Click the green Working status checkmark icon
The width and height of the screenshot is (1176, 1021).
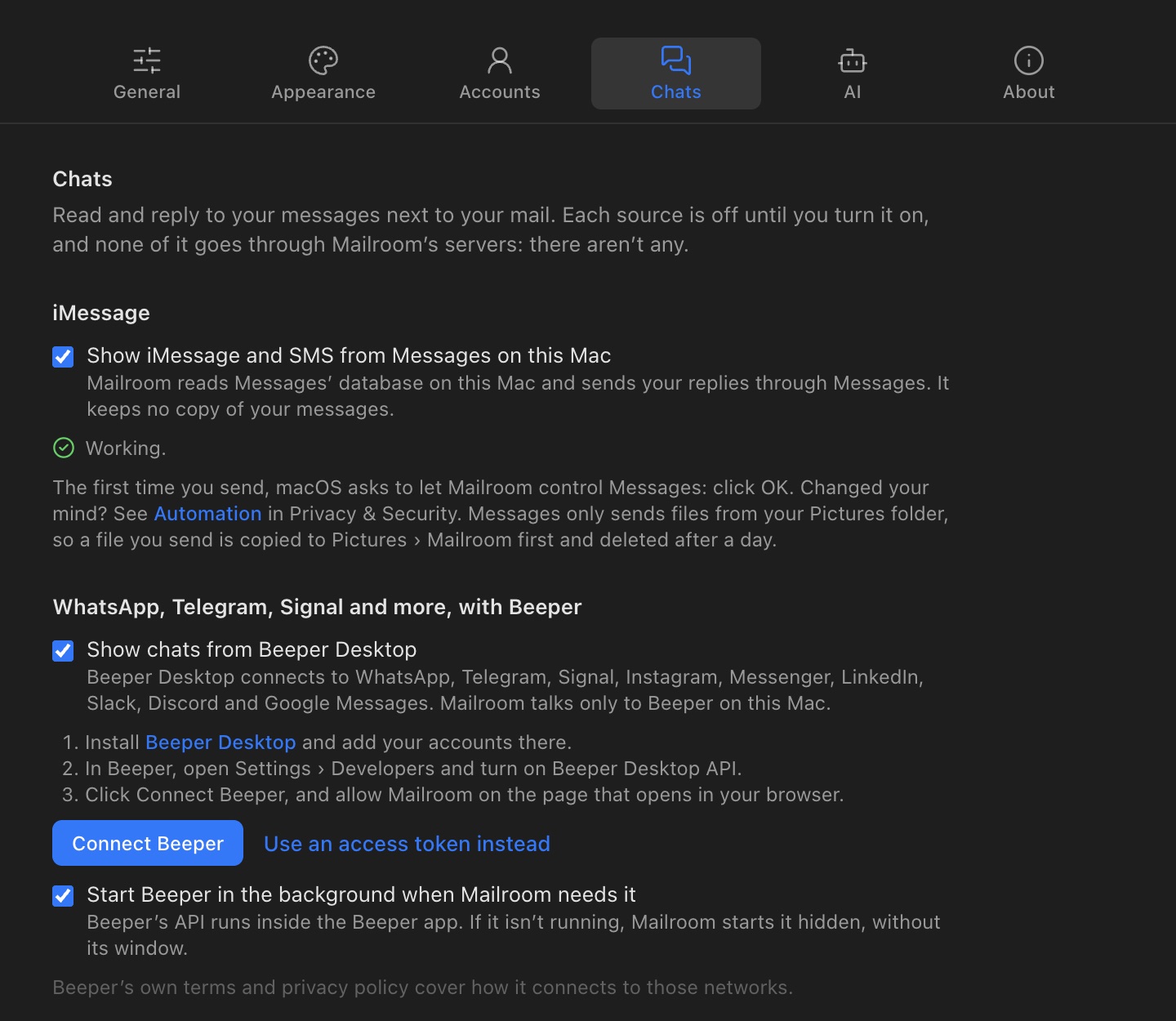pyautogui.click(x=64, y=448)
